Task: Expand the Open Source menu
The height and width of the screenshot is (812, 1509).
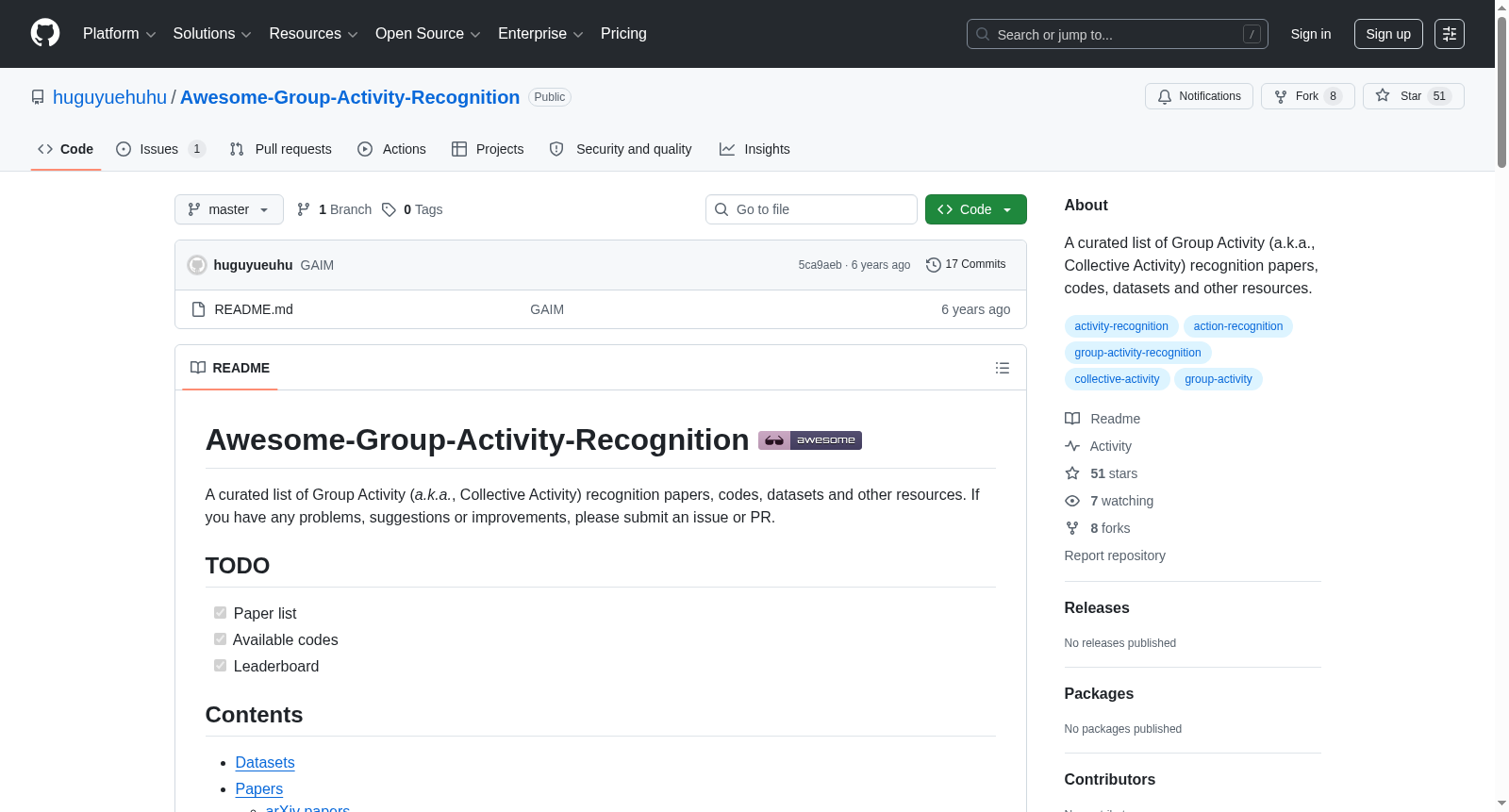Action: (427, 34)
